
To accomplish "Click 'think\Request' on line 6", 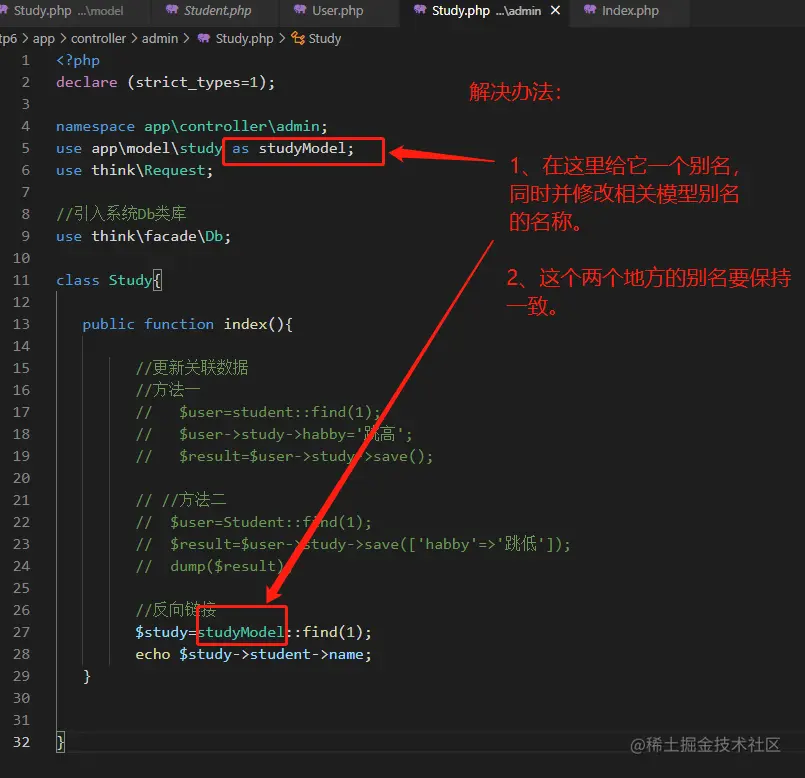I will [148, 170].
